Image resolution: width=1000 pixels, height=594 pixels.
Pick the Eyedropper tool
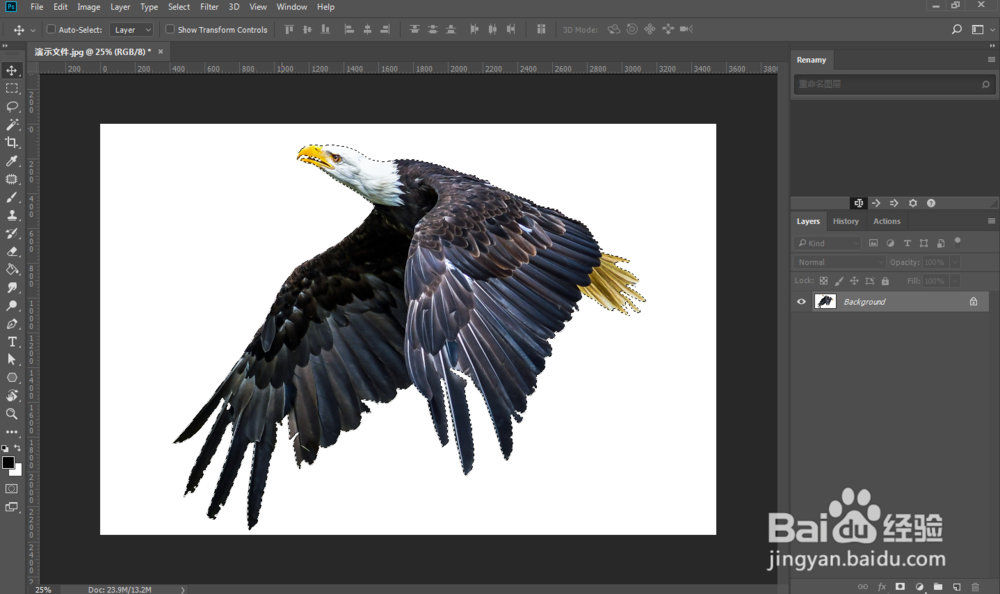pyautogui.click(x=12, y=161)
